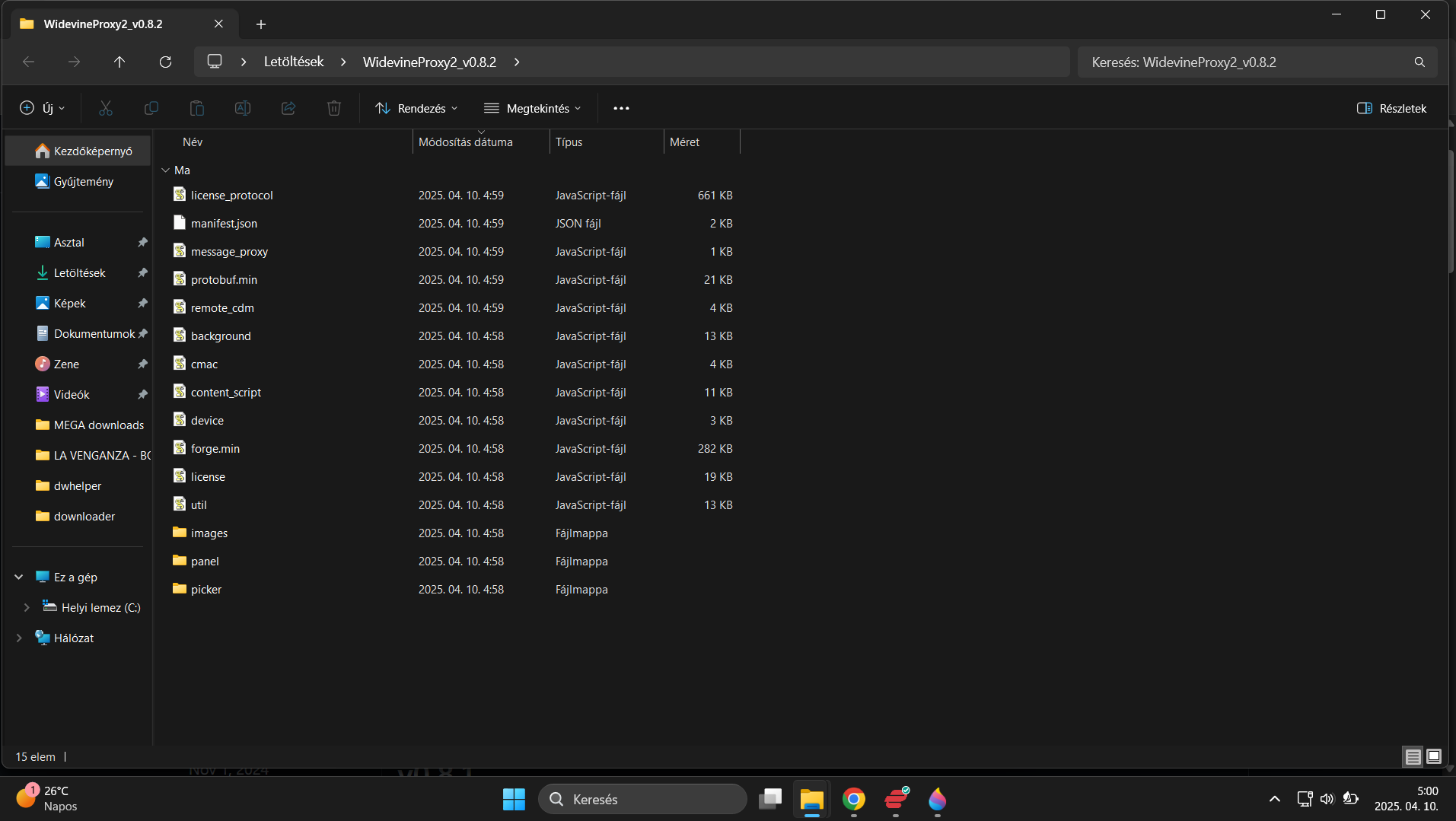Expand the Hálózat tree node

(x=19, y=638)
